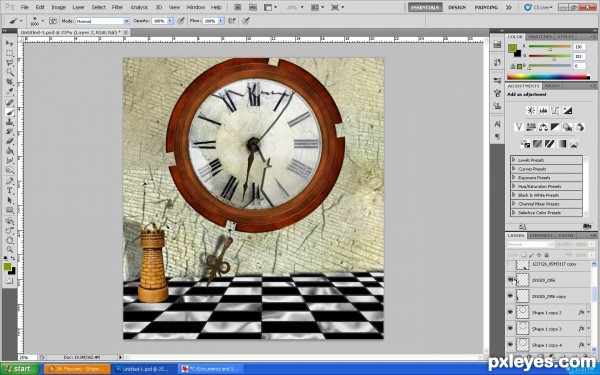600x375 pixels.
Task: Show the hidden 1227126 copy layer
Action: 510,264
